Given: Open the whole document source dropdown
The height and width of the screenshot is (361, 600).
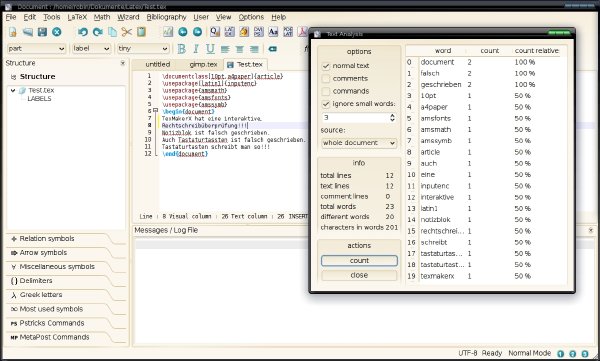Looking at the screenshot, I should coord(359,143).
